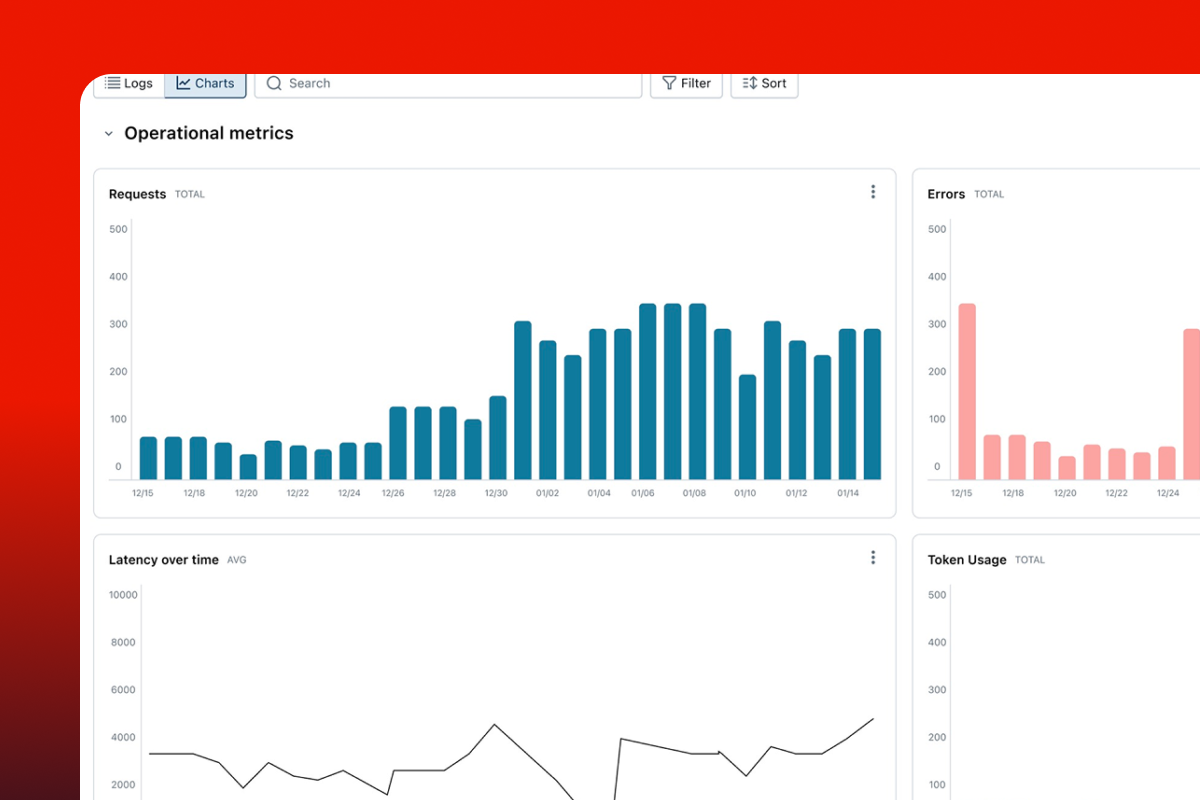
Task: Click the Latency over time title
Action: pyautogui.click(x=163, y=560)
